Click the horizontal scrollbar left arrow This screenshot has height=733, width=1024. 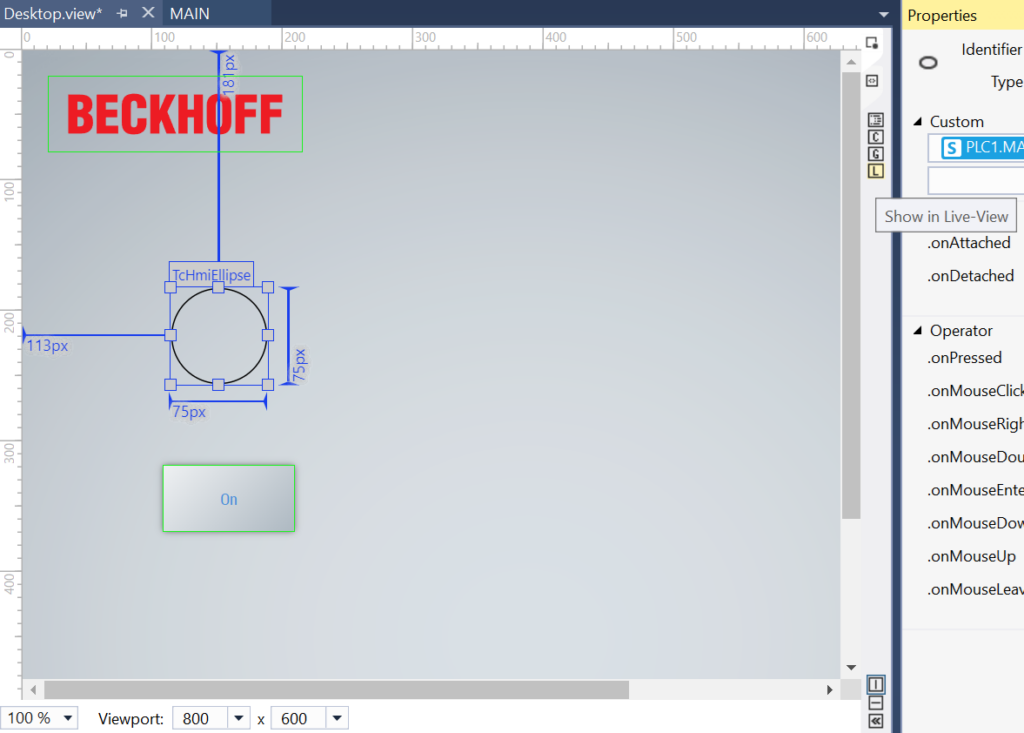[33, 689]
